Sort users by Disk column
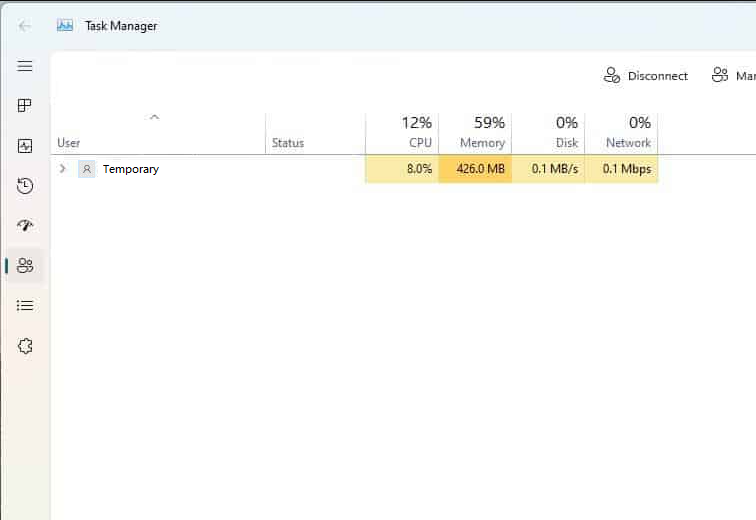756x520 pixels. pos(548,132)
